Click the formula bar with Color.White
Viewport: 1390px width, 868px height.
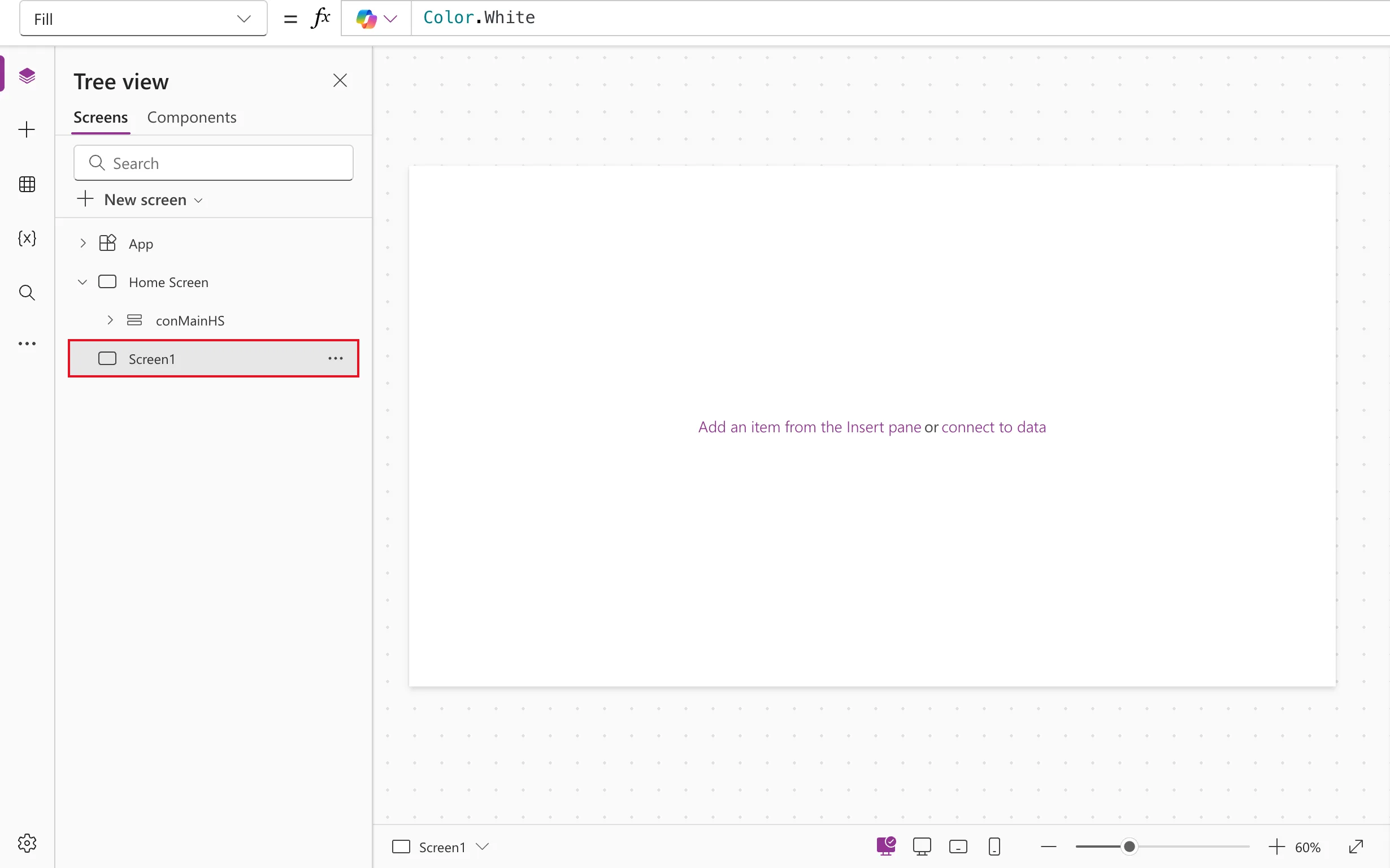900,18
